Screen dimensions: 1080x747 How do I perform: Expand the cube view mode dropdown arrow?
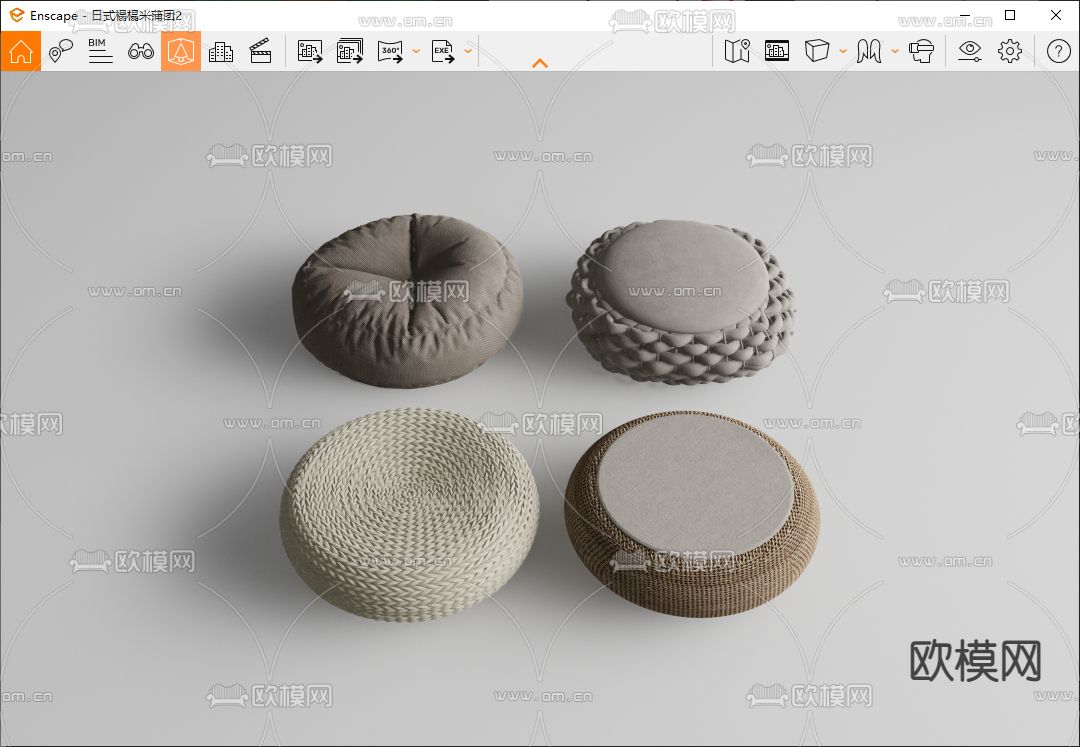pos(843,51)
